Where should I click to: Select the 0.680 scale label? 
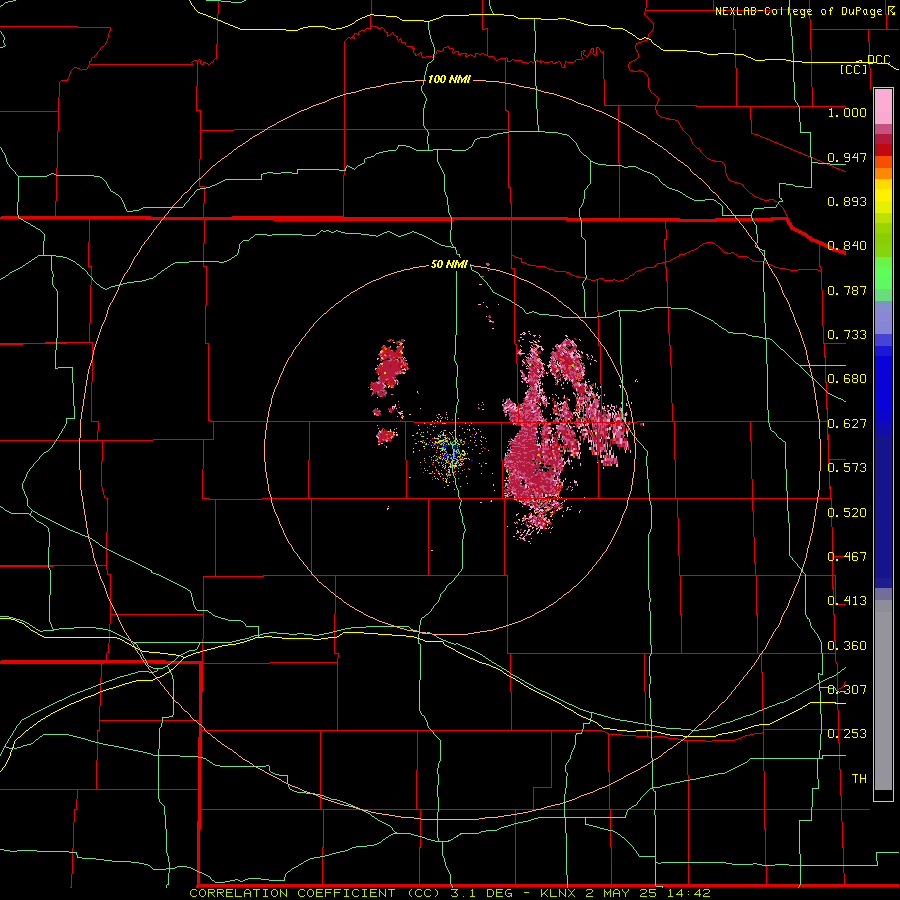(x=847, y=379)
